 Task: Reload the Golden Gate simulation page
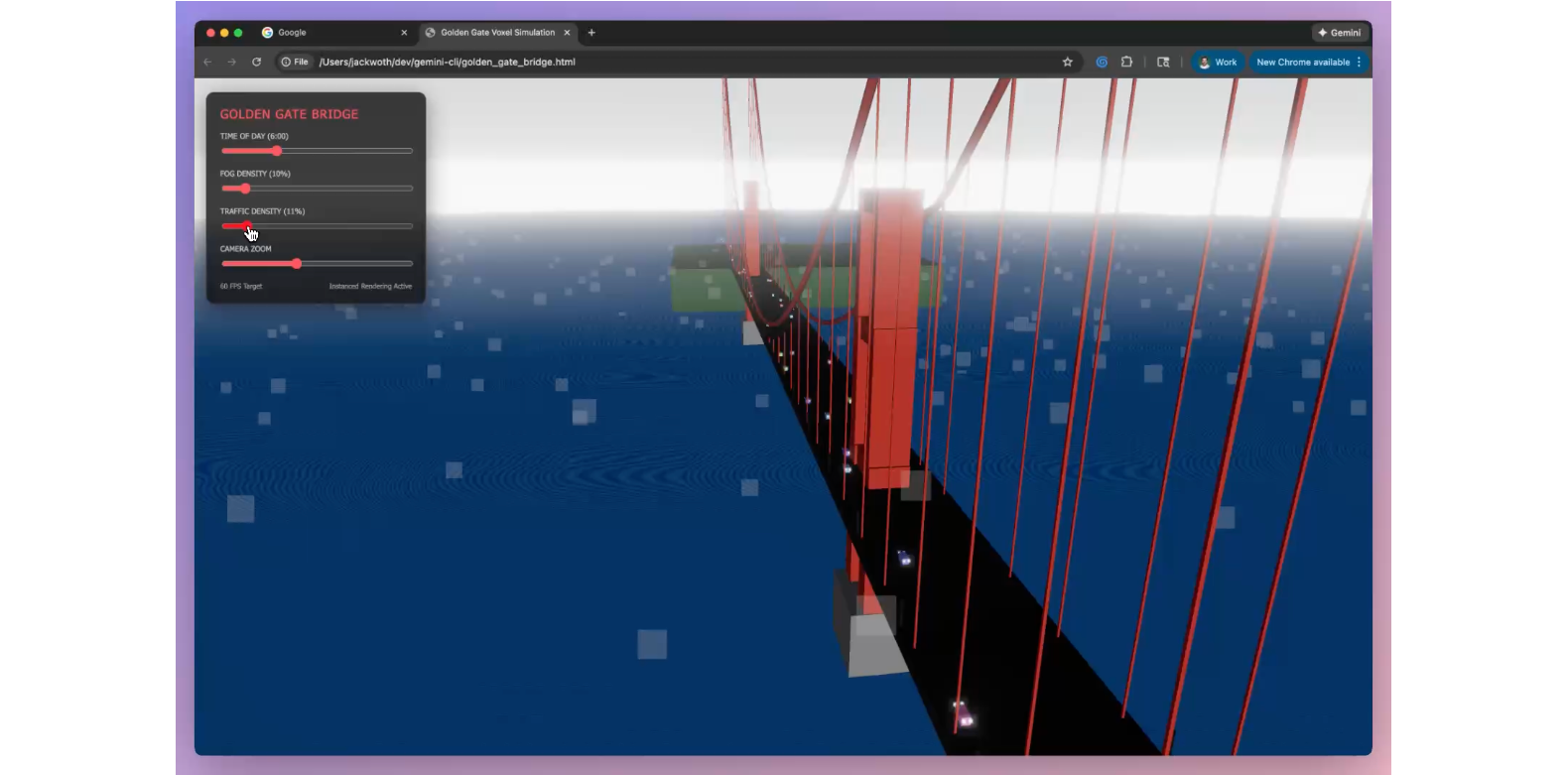coord(256,62)
